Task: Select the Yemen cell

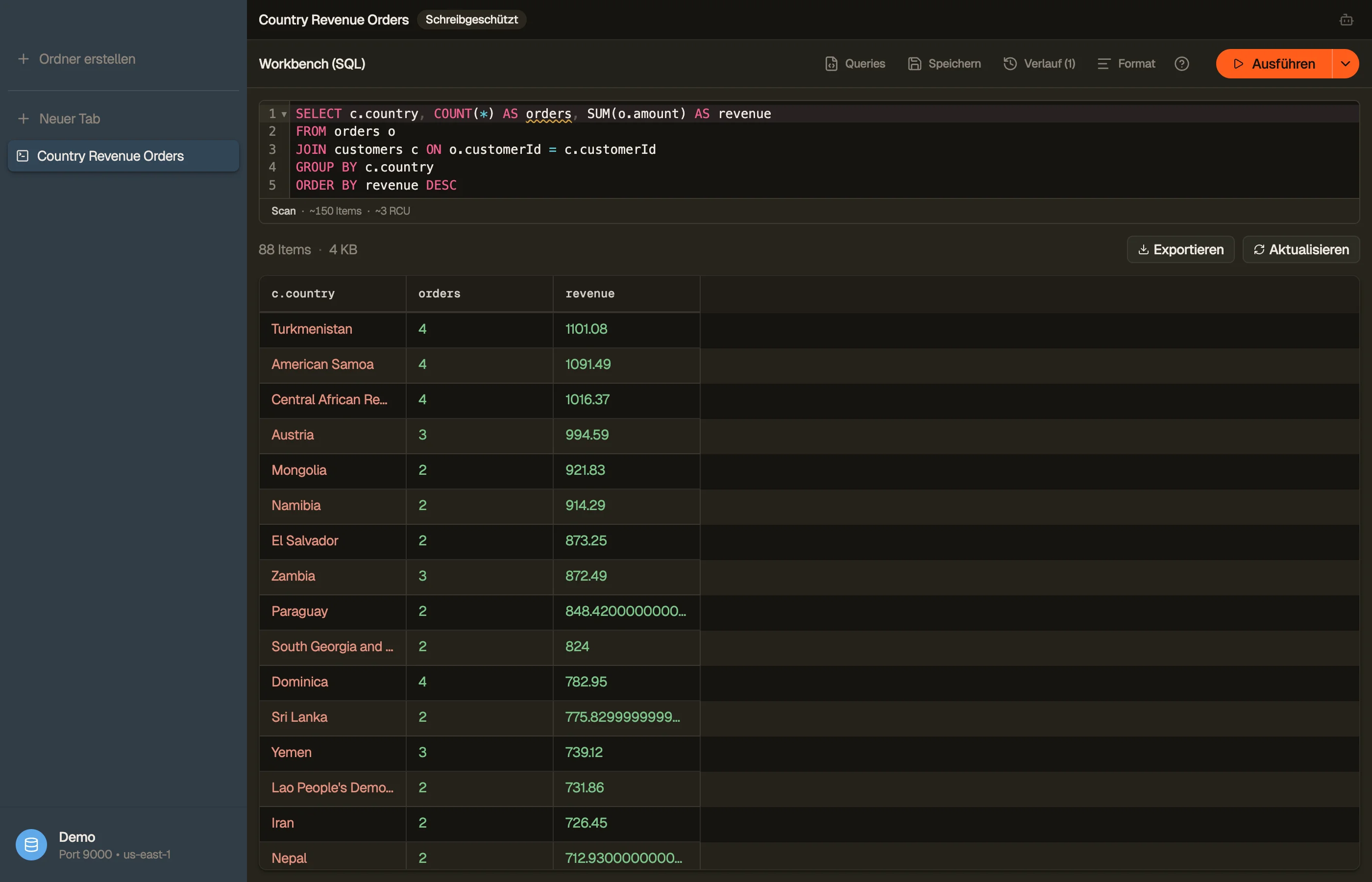Action: 333,753
